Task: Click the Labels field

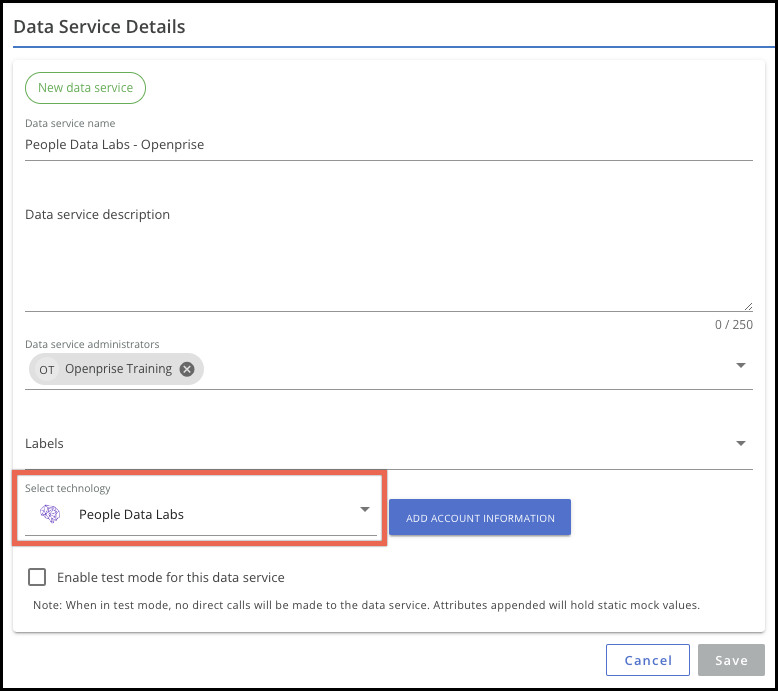Action: coord(389,443)
